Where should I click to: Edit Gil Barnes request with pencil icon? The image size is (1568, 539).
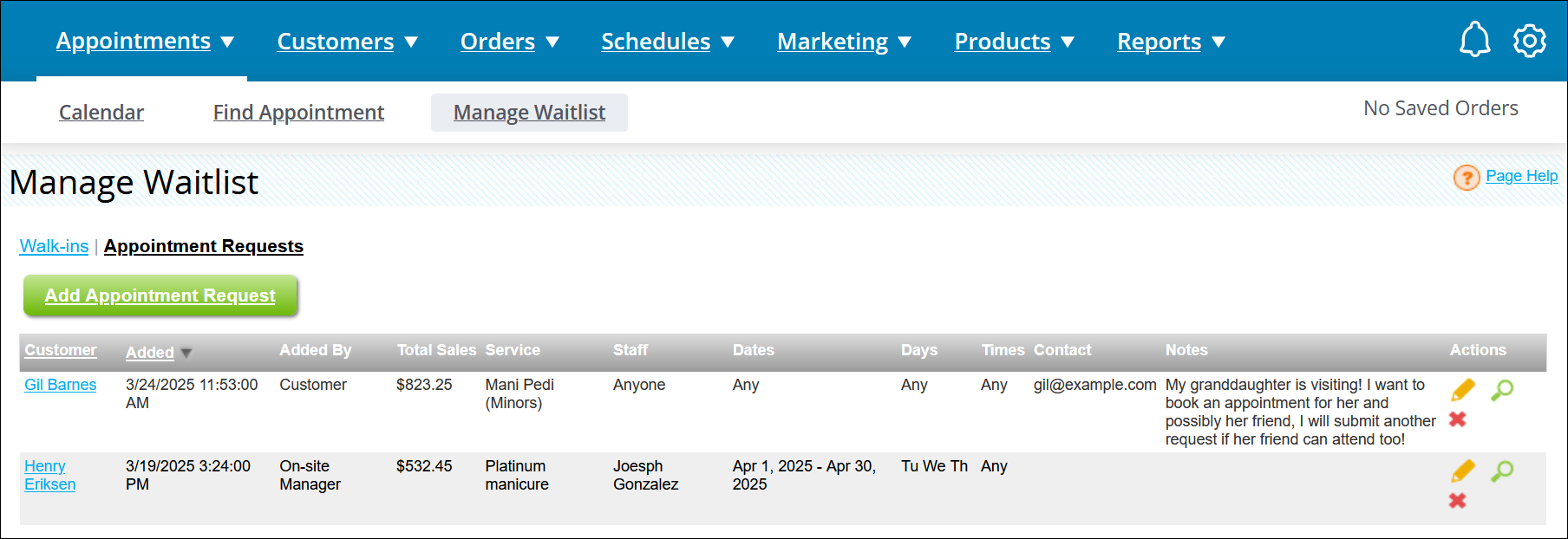[x=1463, y=390]
